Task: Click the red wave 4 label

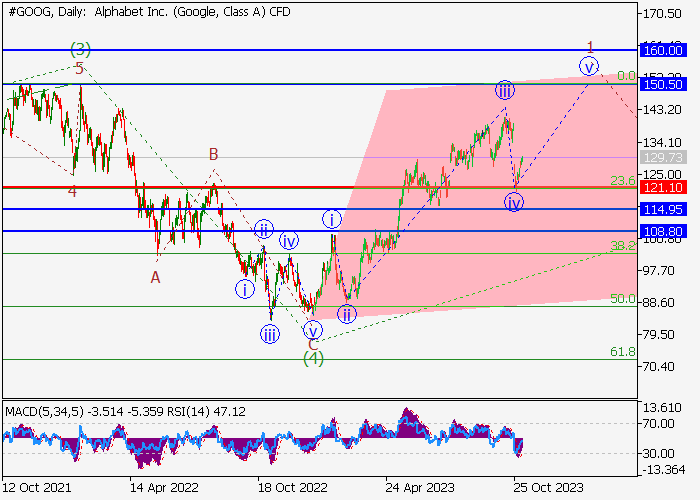Action: coord(72,192)
